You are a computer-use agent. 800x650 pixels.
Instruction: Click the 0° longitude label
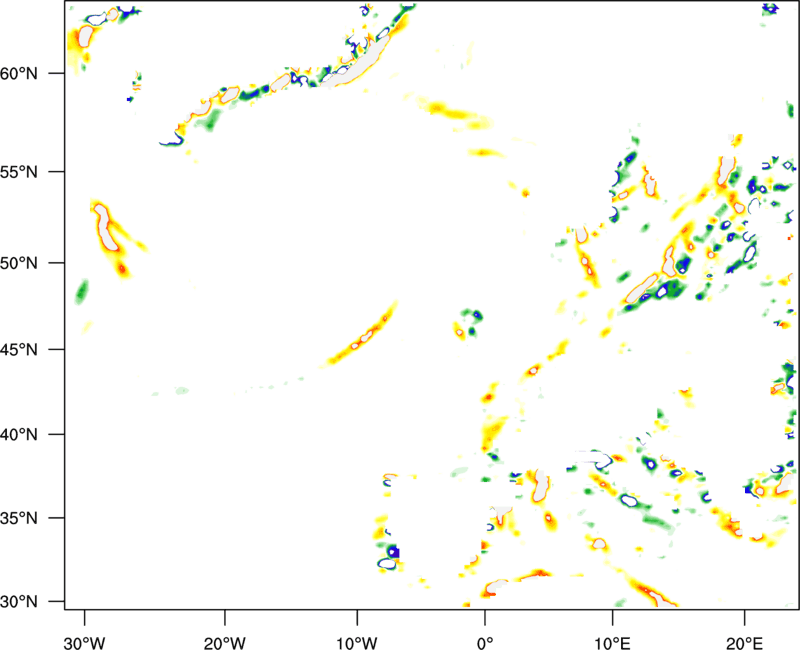(x=485, y=643)
